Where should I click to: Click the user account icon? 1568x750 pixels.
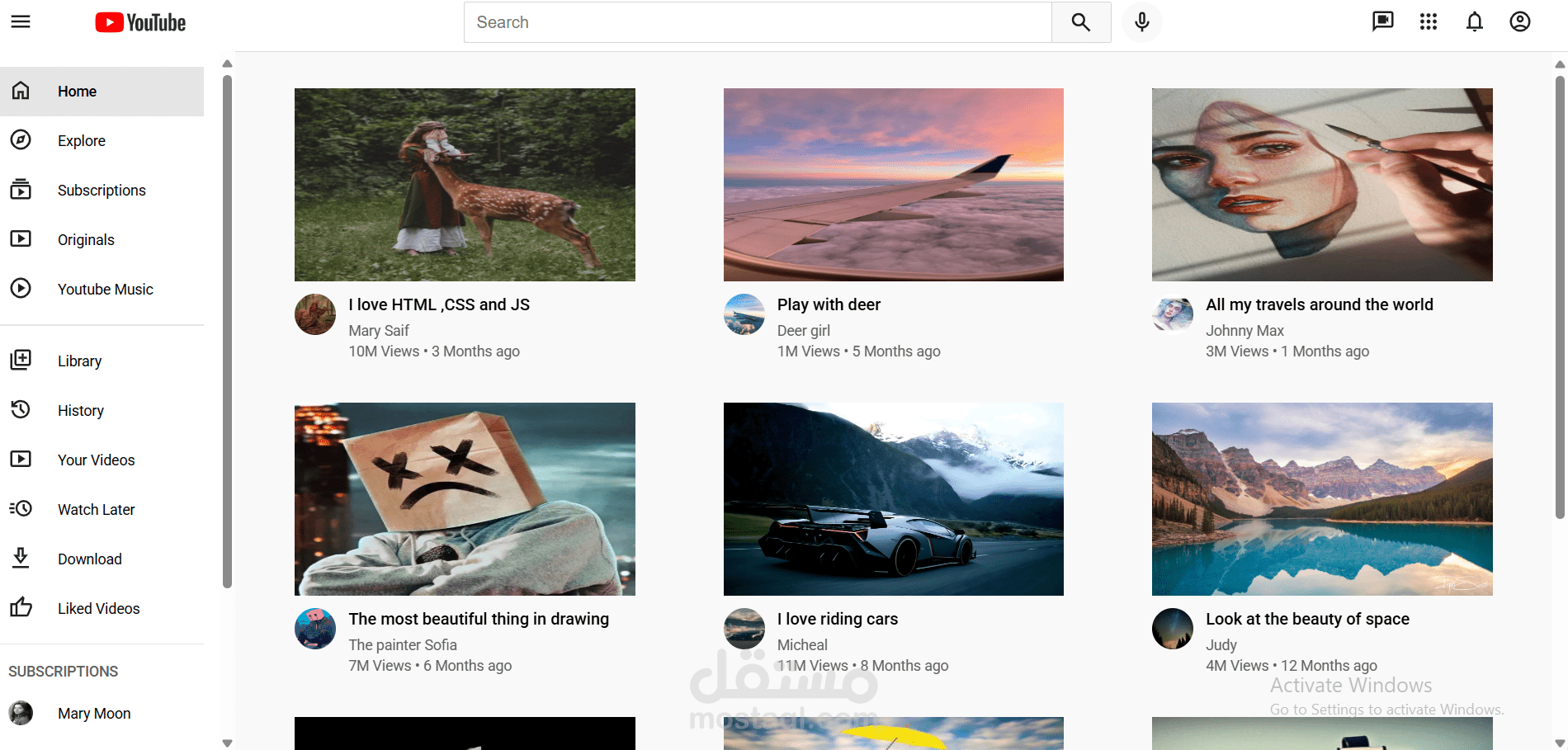[x=1520, y=22]
